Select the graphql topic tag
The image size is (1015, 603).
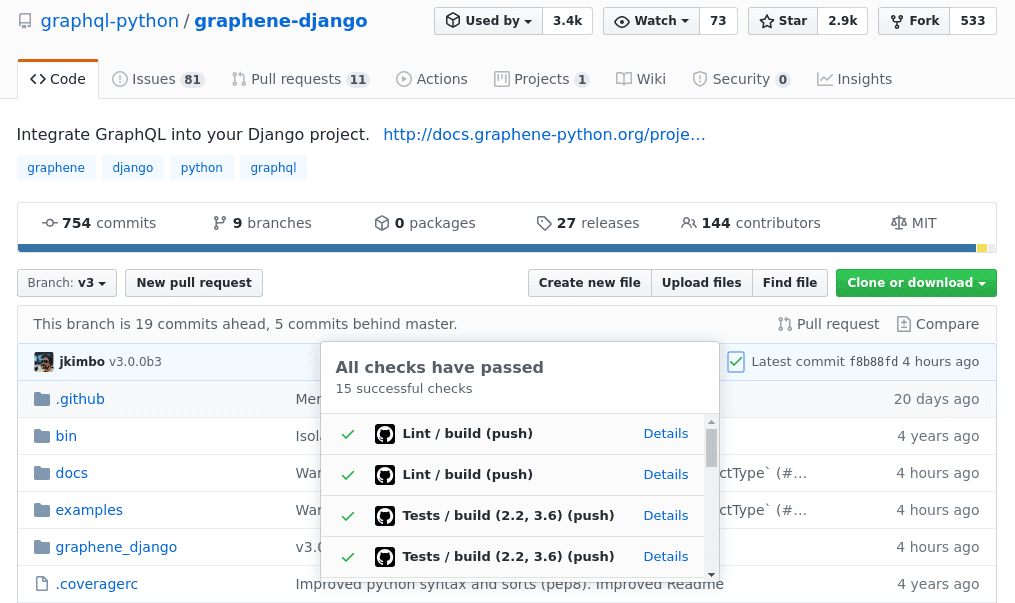[273, 168]
